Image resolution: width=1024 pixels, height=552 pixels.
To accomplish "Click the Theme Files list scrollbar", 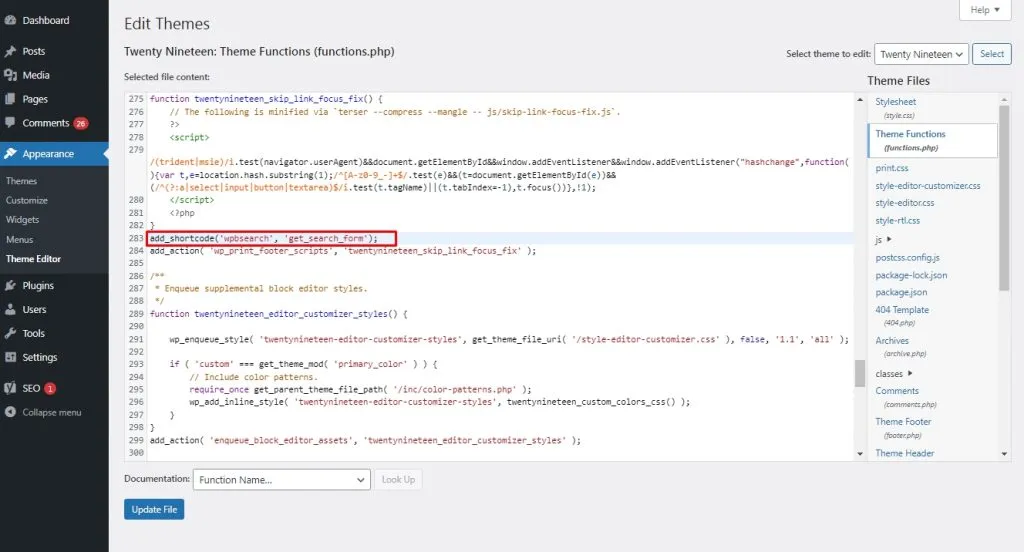I will click(1004, 198).
